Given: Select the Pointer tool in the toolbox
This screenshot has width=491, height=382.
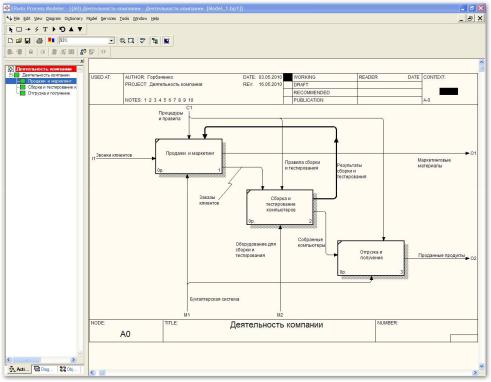Looking at the screenshot, I should (10, 29).
